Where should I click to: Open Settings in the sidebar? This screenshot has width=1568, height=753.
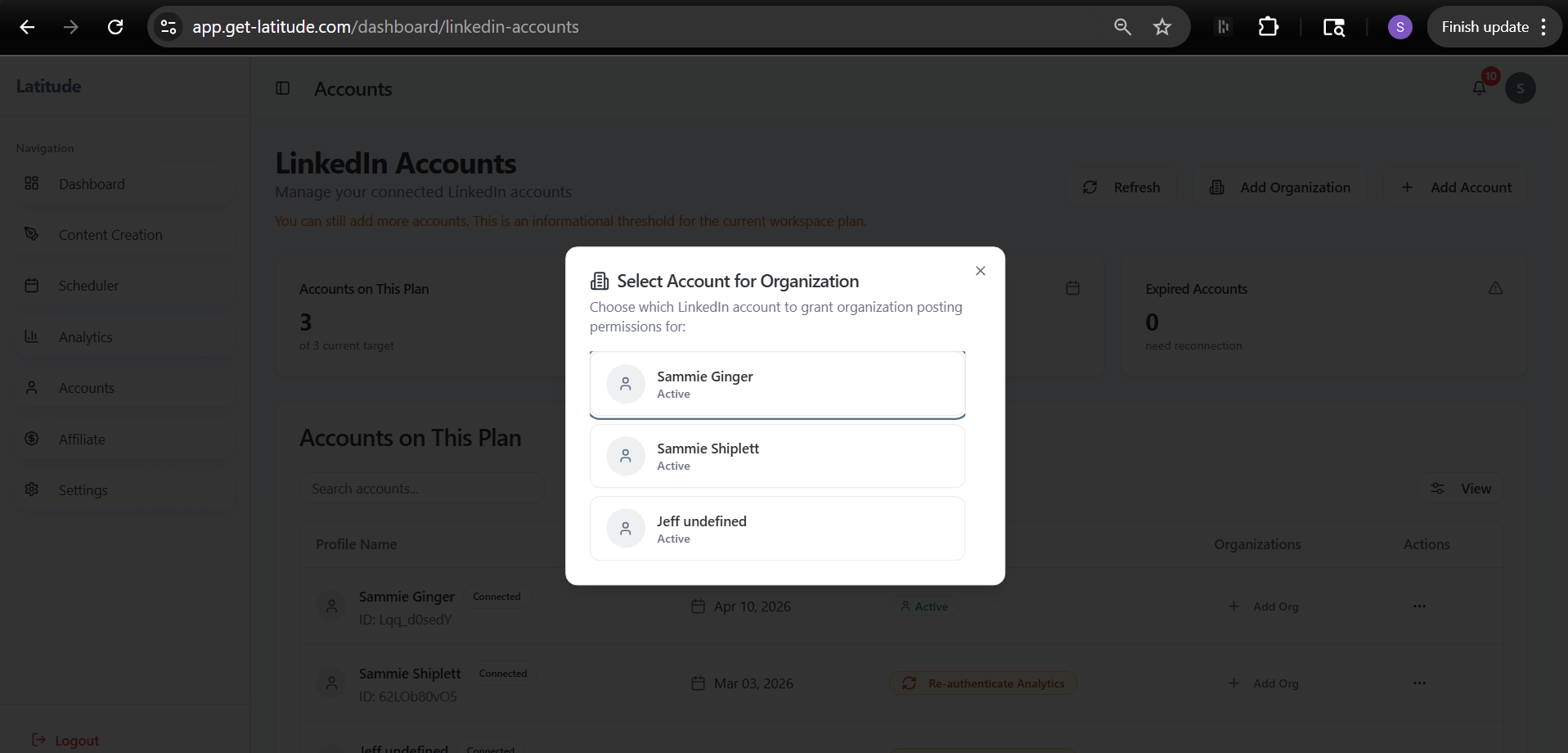click(x=83, y=490)
